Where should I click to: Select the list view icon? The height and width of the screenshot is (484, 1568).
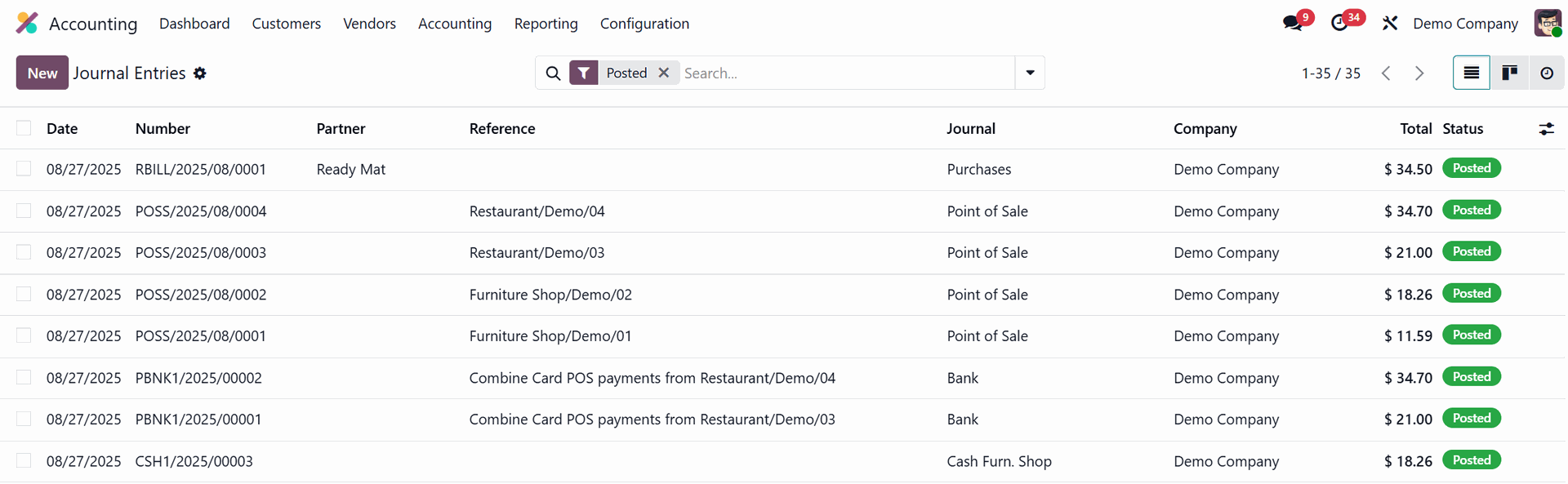[x=1471, y=73]
